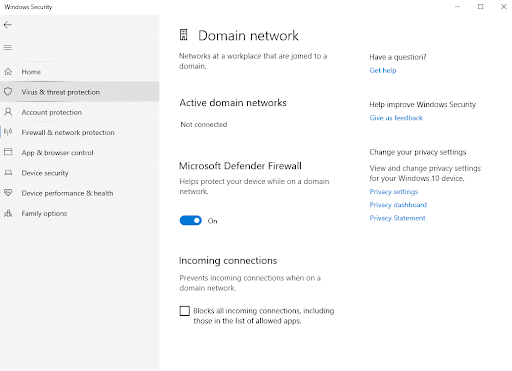Open the hamburger navigation menu icon
Image resolution: width=512 pixels, height=371 pixels.
[8, 48]
